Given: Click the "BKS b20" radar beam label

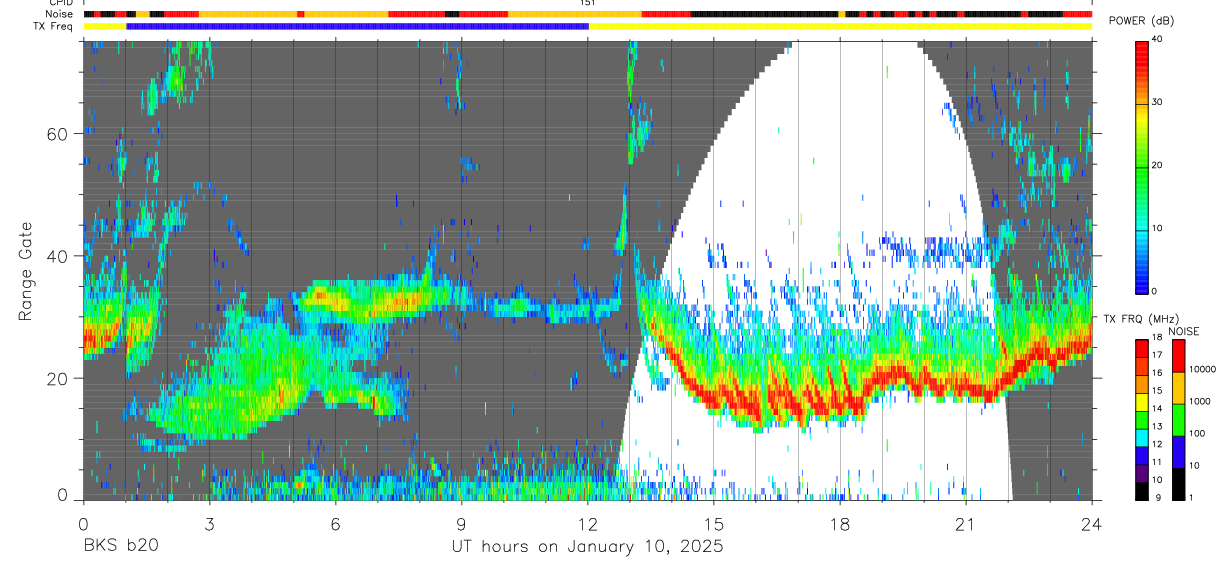Looking at the screenshot, I should [120, 547].
